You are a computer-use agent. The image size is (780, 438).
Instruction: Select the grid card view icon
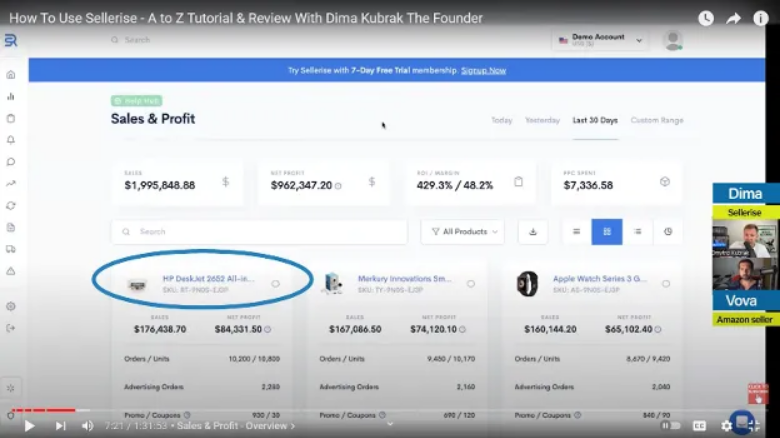pyautogui.click(x=607, y=231)
